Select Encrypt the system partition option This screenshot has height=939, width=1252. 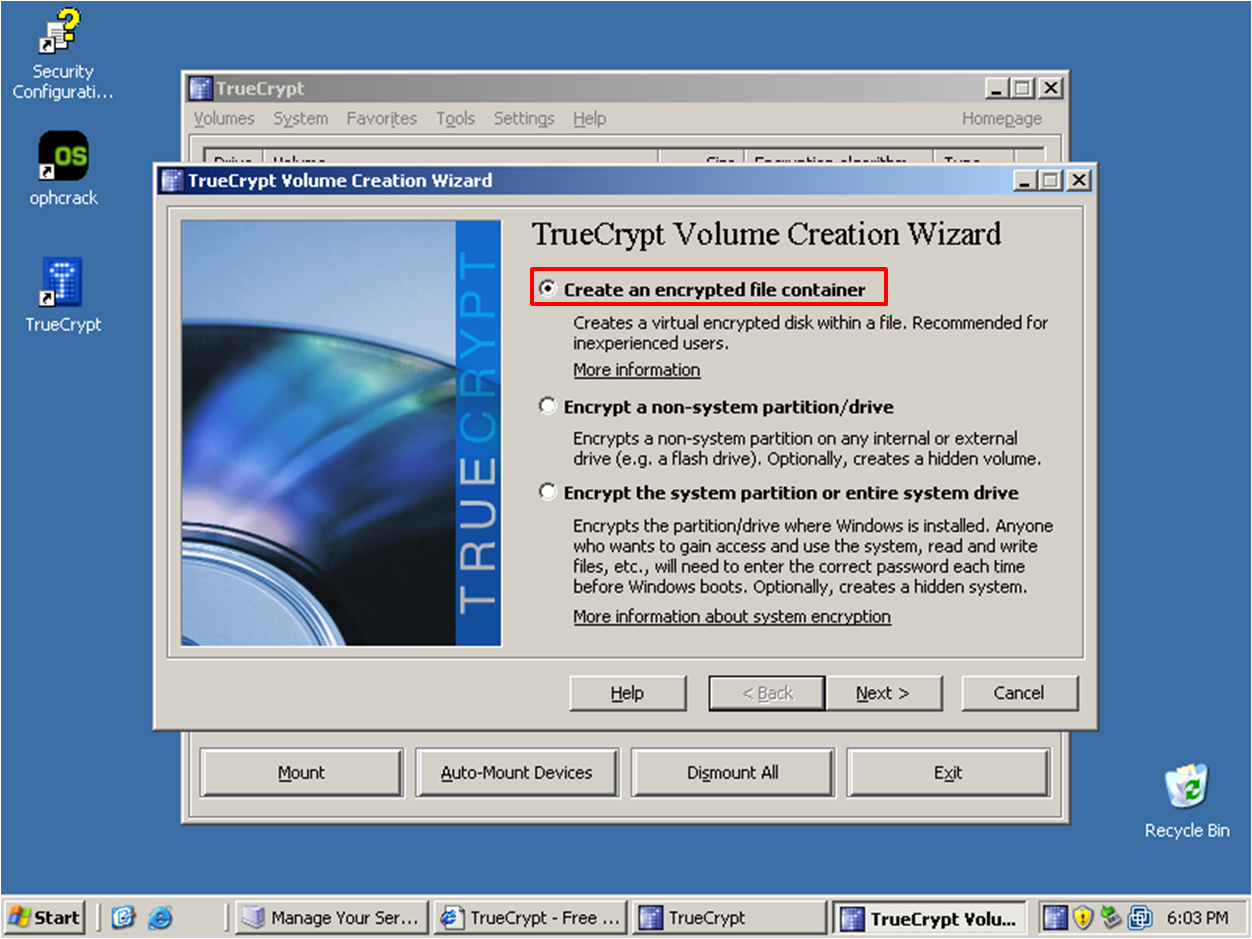pyautogui.click(x=547, y=493)
